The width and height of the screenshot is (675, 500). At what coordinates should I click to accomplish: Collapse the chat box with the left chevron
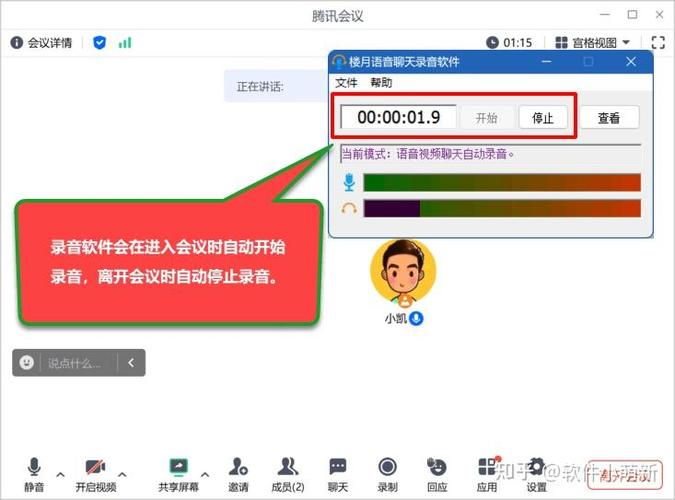point(131,363)
